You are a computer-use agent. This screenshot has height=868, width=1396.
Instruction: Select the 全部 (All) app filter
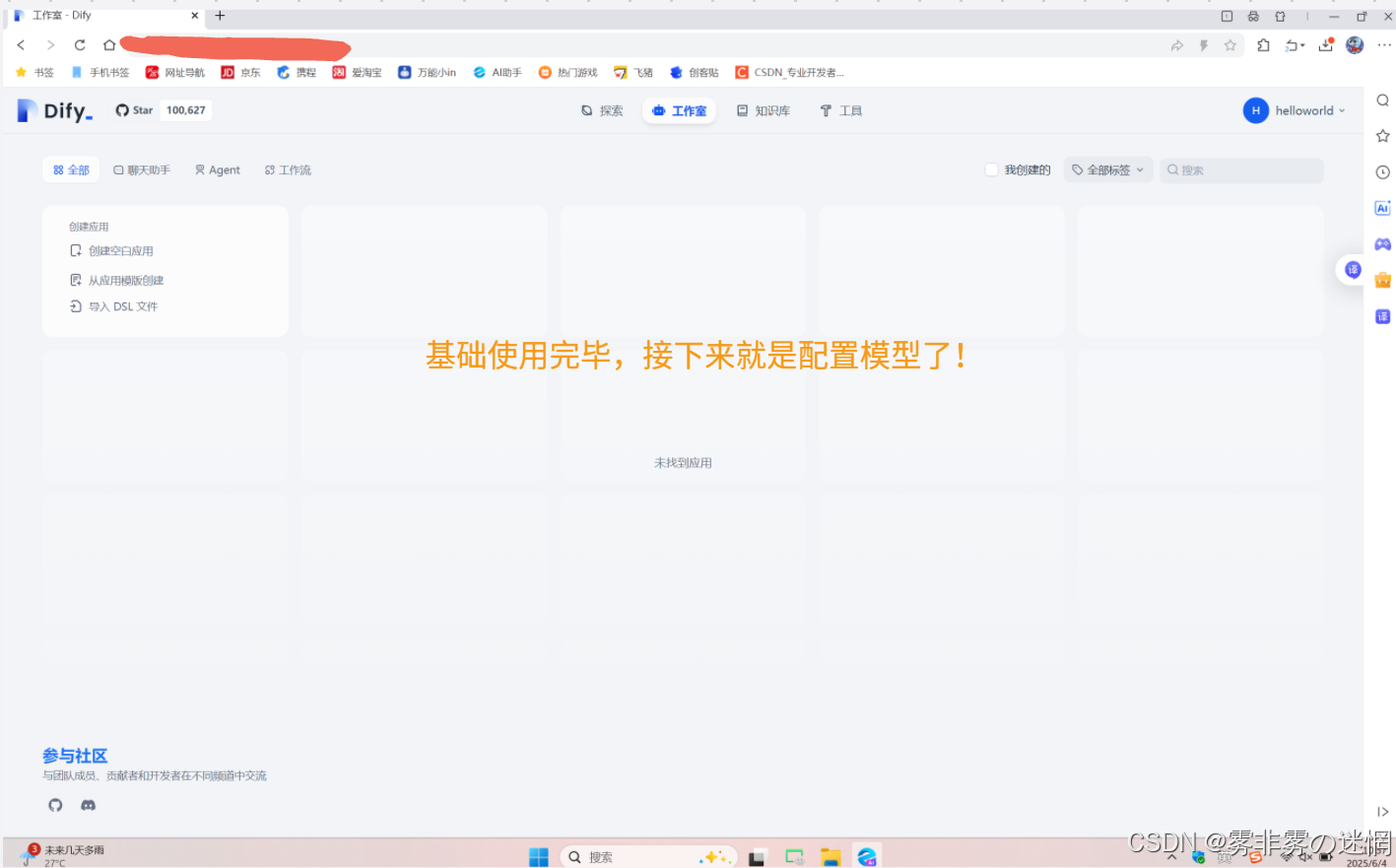pos(71,170)
